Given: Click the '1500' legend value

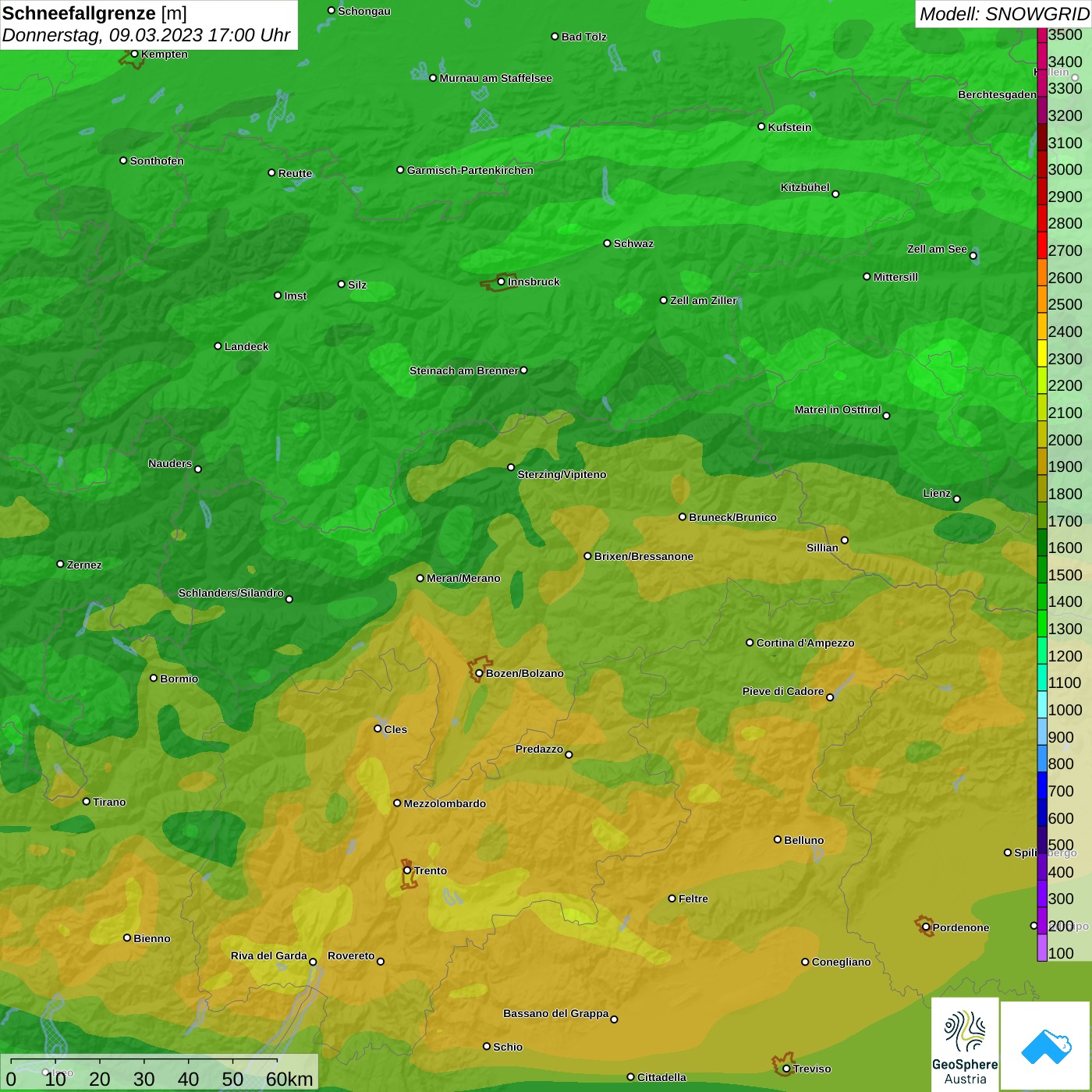Looking at the screenshot, I should coord(1065,575).
